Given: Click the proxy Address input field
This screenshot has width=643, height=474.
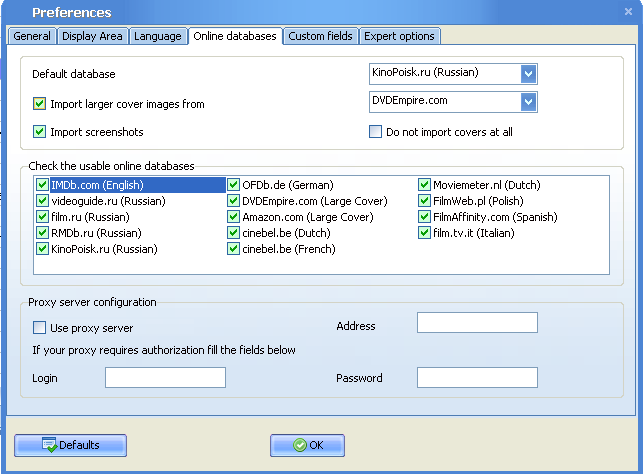Looking at the screenshot, I should [x=477, y=322].
